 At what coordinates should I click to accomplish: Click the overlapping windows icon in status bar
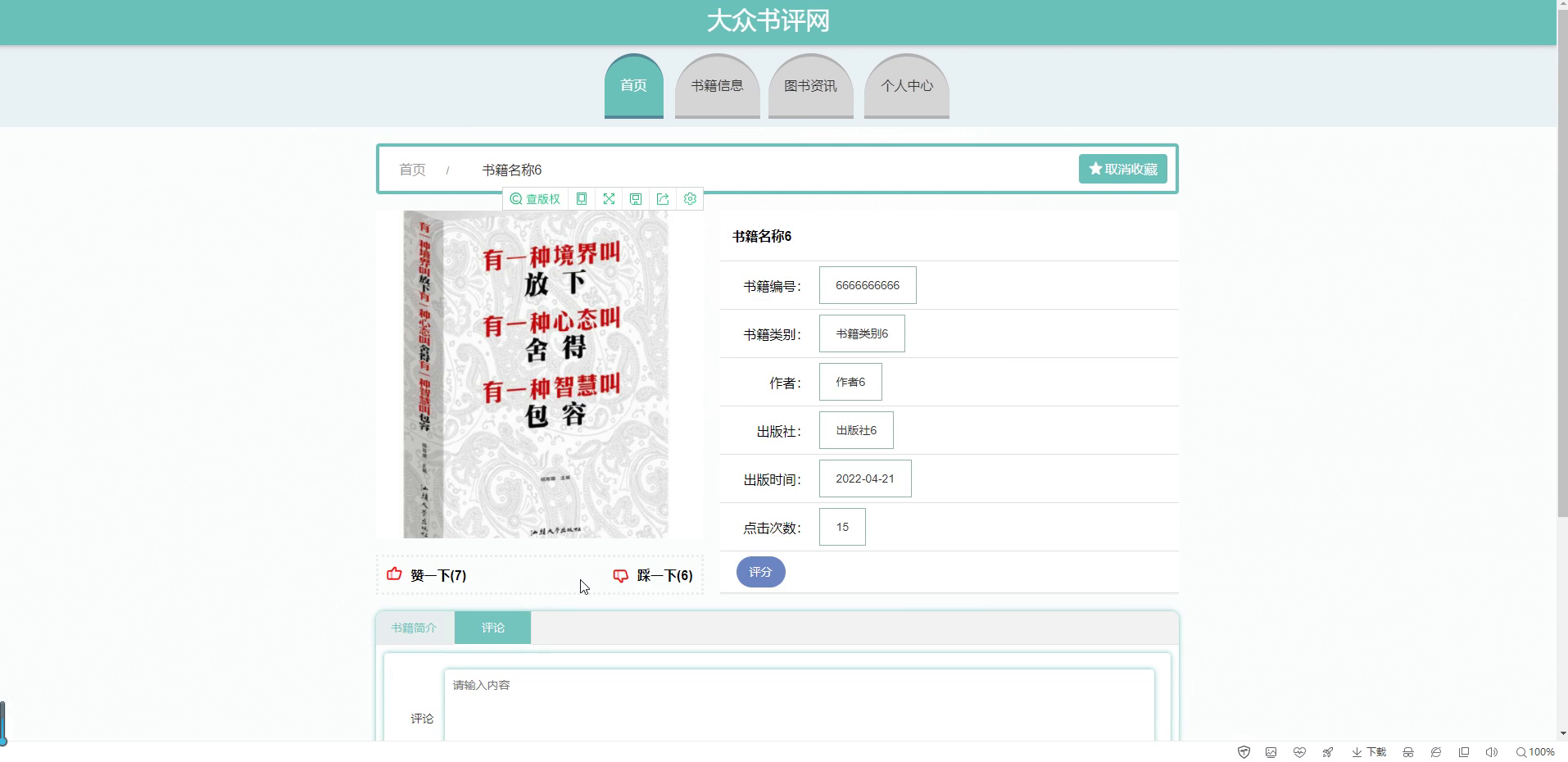tap(1464, 752)
